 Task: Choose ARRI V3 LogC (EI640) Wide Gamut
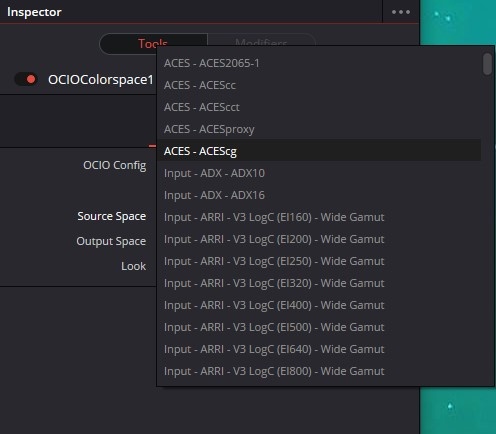319,349
